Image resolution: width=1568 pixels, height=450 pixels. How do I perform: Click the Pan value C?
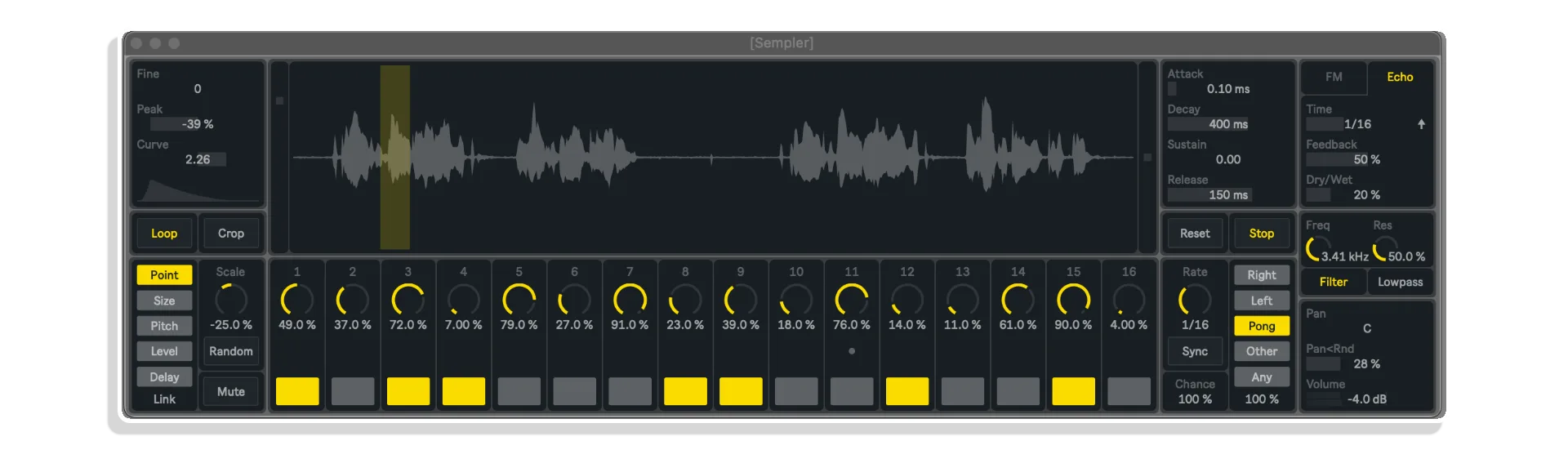pyautogui.click(x=1366, y=328)
